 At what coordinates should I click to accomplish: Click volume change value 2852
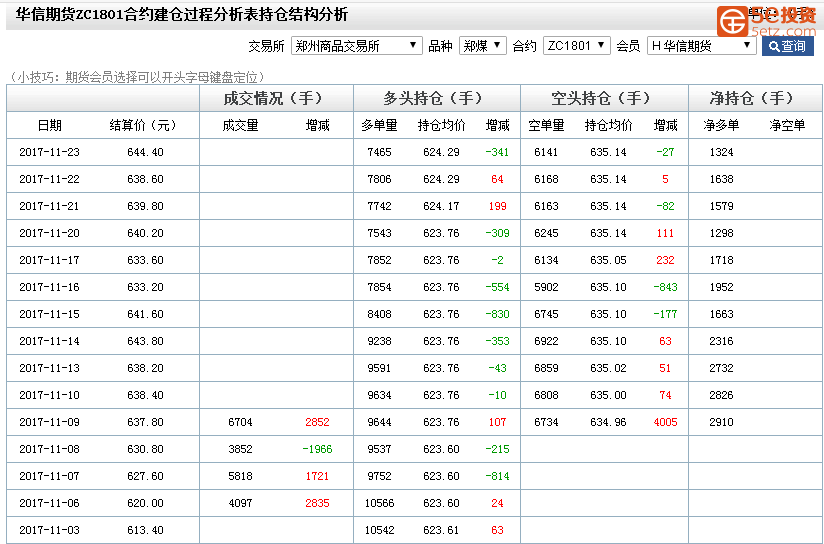pos(317,422)
